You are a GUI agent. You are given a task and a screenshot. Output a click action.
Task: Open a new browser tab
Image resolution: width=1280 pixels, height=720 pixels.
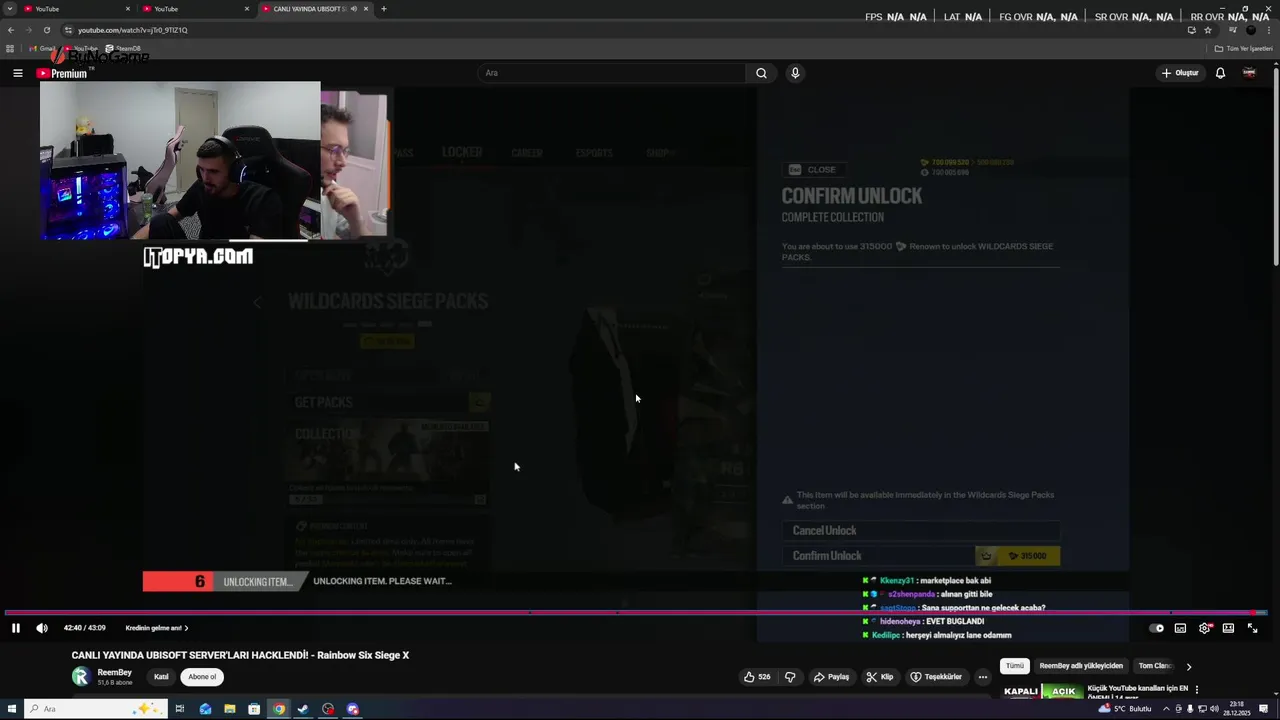384,9
